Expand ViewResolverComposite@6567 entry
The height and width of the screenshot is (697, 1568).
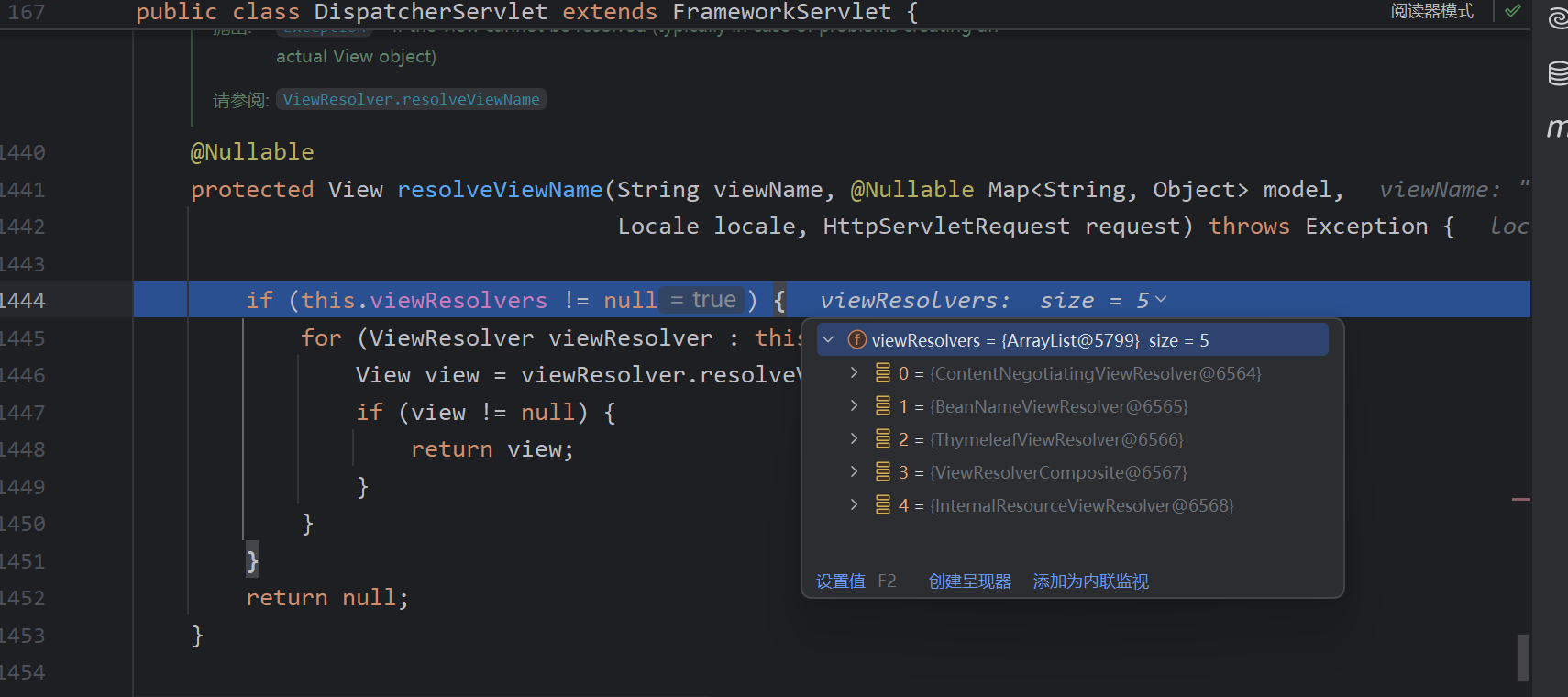pyautogui.click(x=854, y=471)
